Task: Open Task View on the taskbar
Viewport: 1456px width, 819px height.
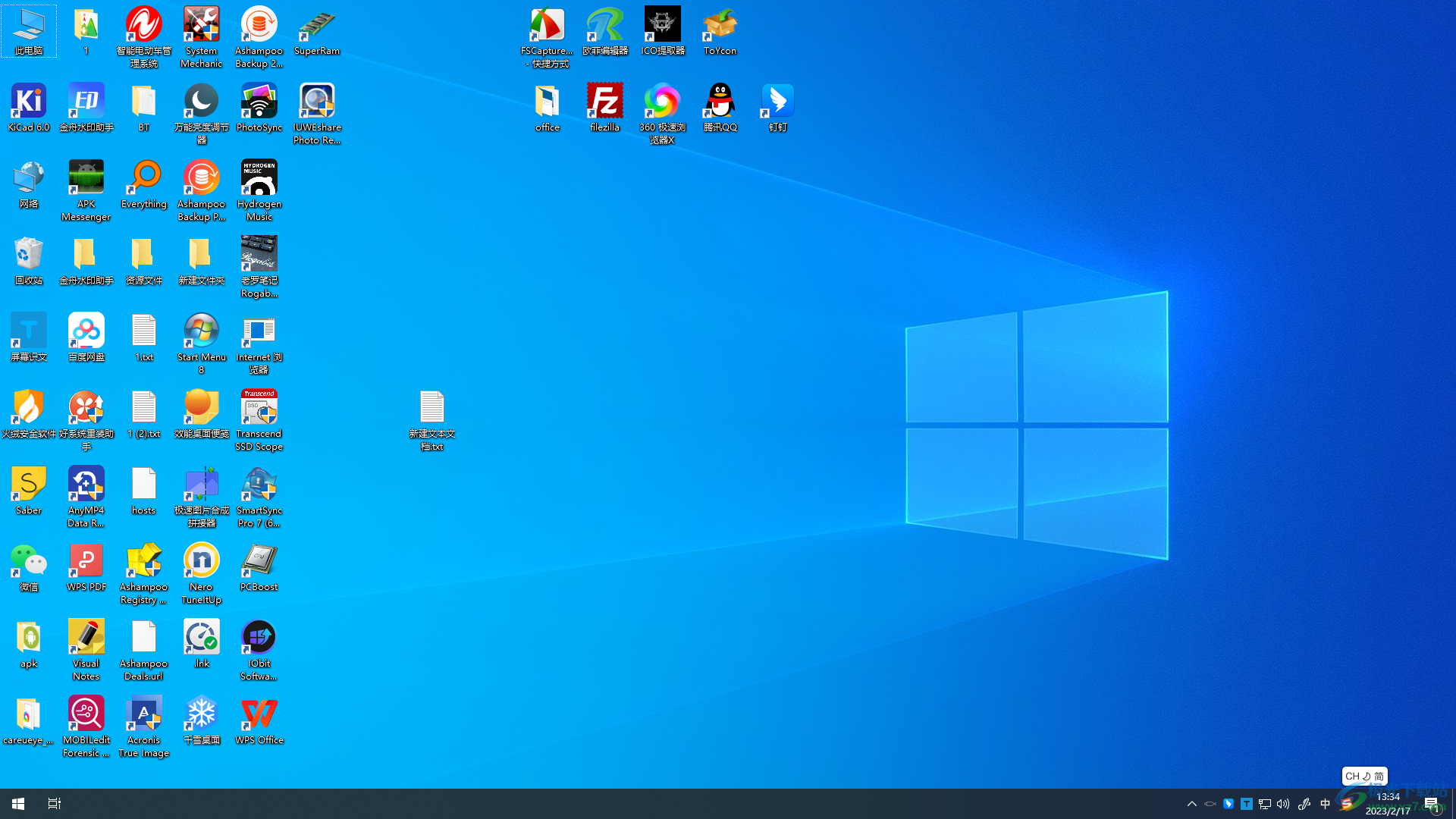Action: pyautogui.click(x=54, y=804)
